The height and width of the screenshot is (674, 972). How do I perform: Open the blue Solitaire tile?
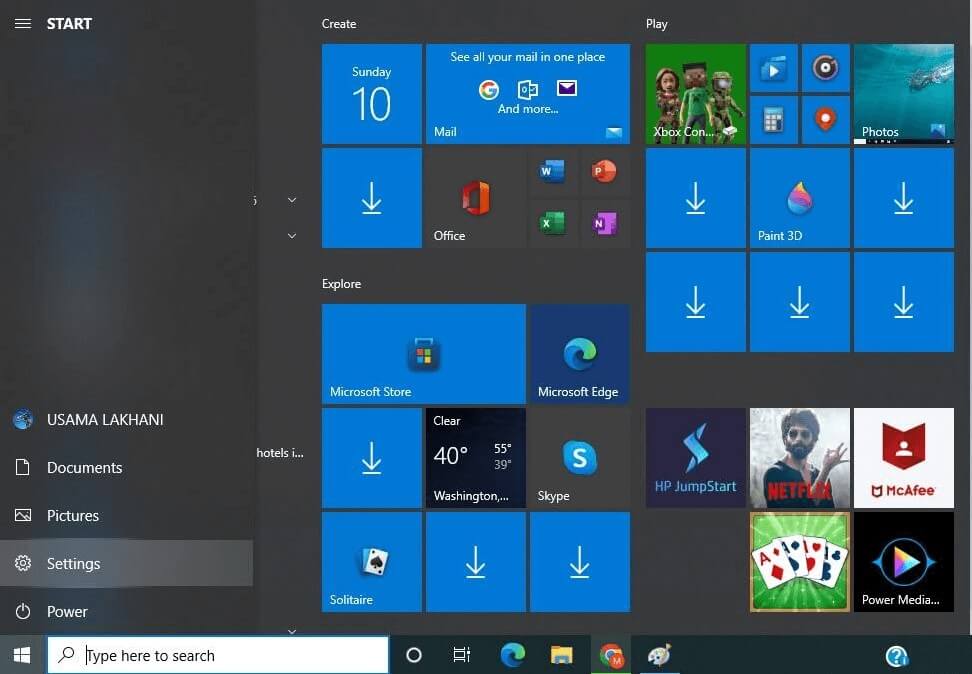point(372,562)
